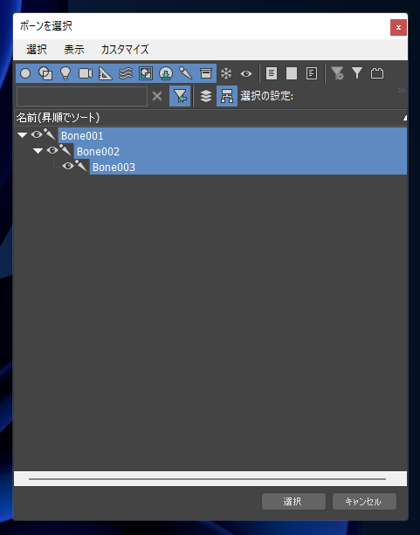Collapse the Bone002 tree node
This screenshot has height=535, width=420.
click(x=38, y=150)
